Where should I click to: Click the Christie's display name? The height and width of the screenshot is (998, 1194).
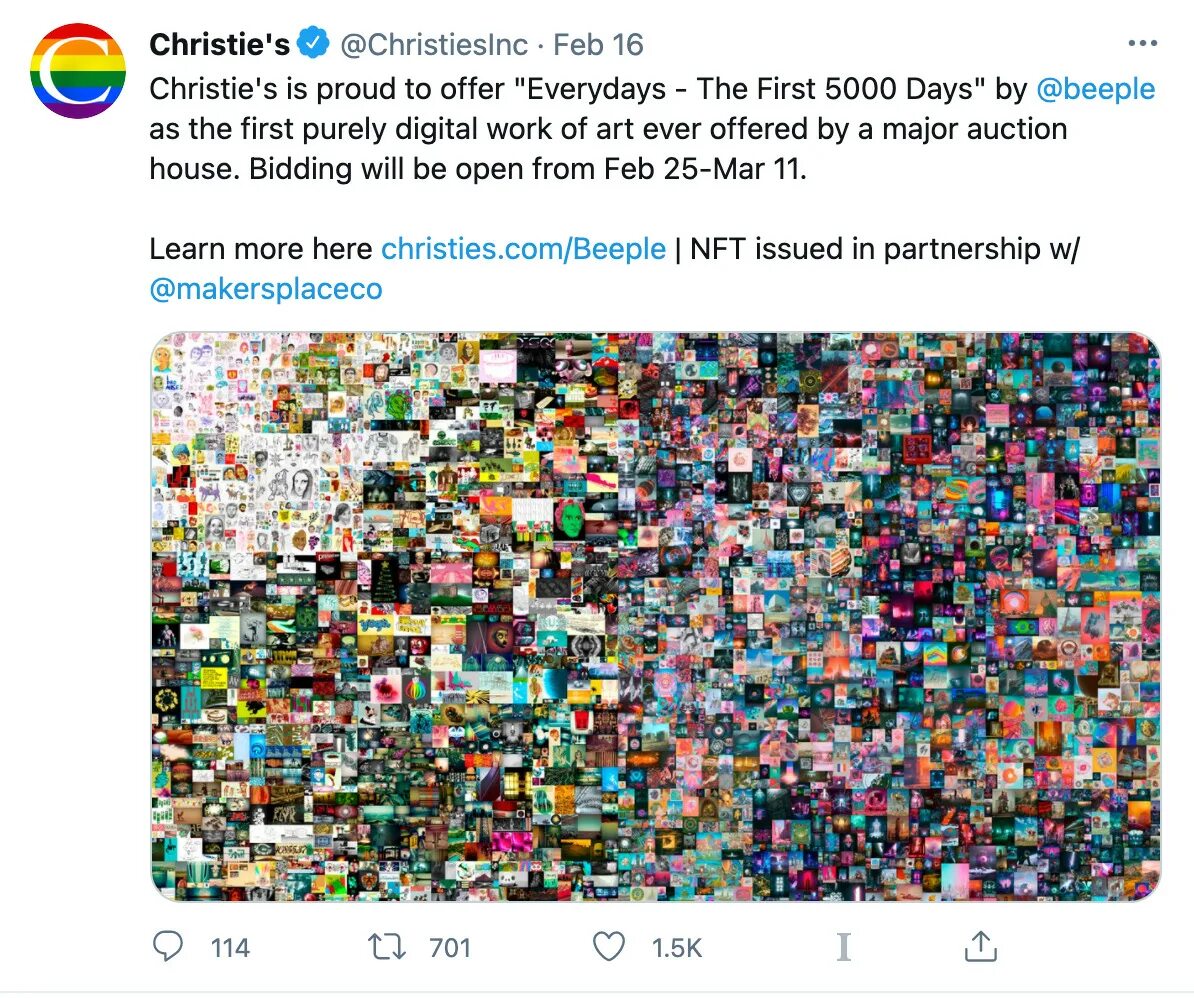[219, 44]
